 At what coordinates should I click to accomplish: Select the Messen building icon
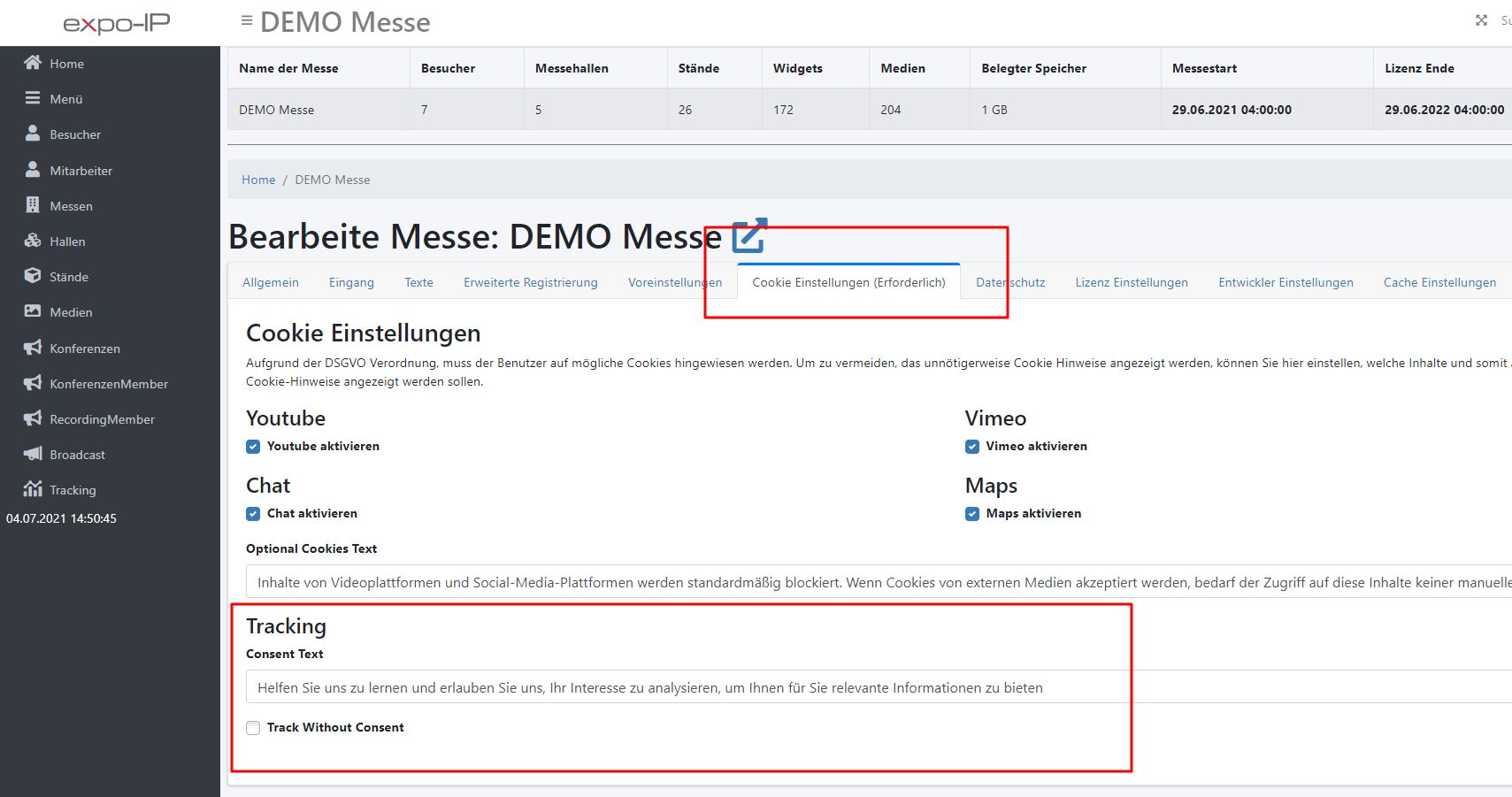(33, 205)
